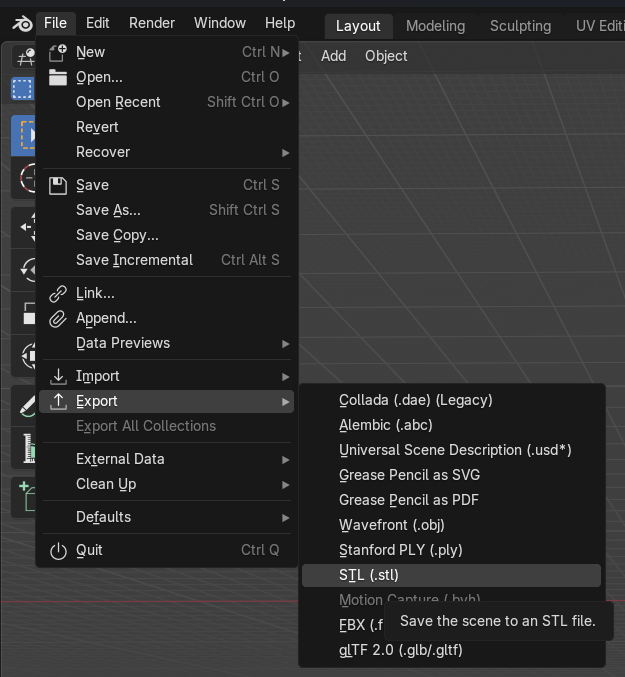Viewport: 625px width, 677px height.
Task: Export as Alembic (.abc)
Action: (451, 425)
